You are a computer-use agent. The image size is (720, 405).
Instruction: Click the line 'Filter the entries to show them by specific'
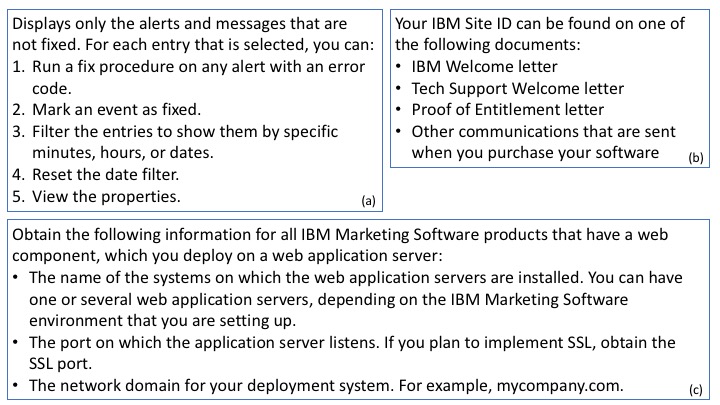[185, 132]
